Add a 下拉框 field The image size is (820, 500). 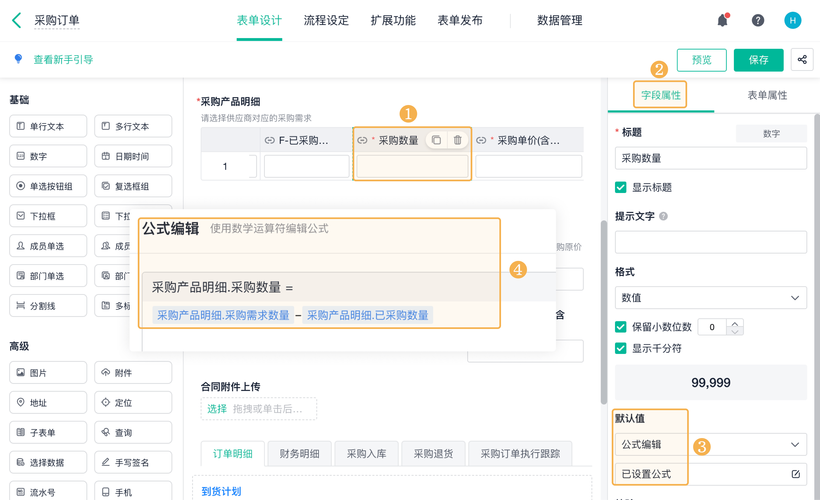tap(48, 215)
